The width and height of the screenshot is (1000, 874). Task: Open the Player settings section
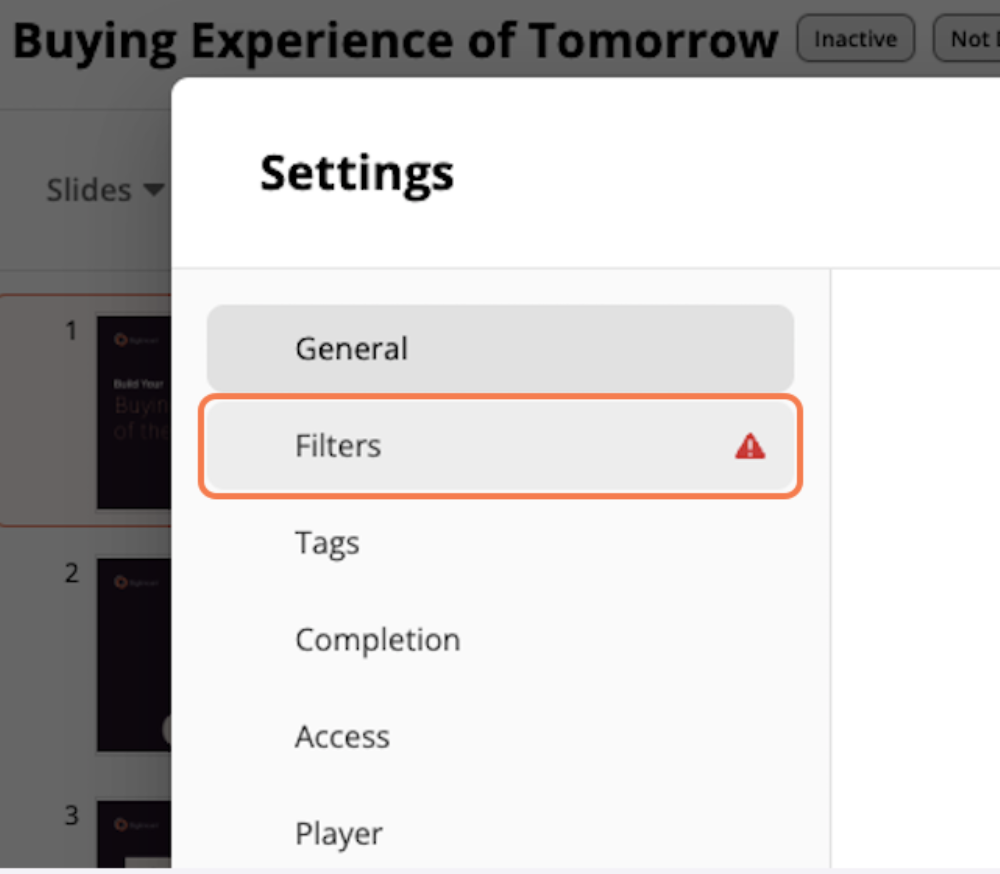pyautogui.click(x=500, y=833)
